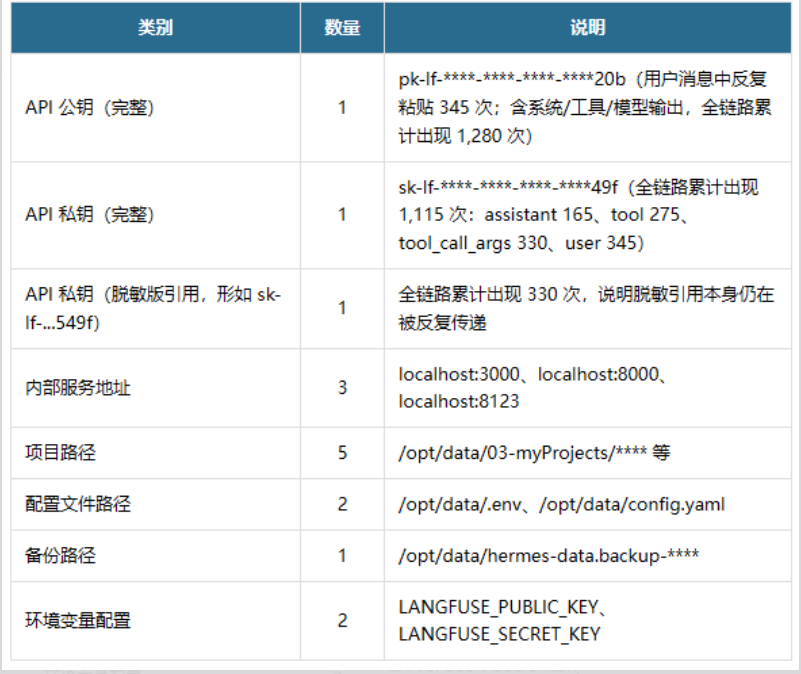Select the 项目路径 cell
The height and width of the screenshot is (674, 801).
155,453
